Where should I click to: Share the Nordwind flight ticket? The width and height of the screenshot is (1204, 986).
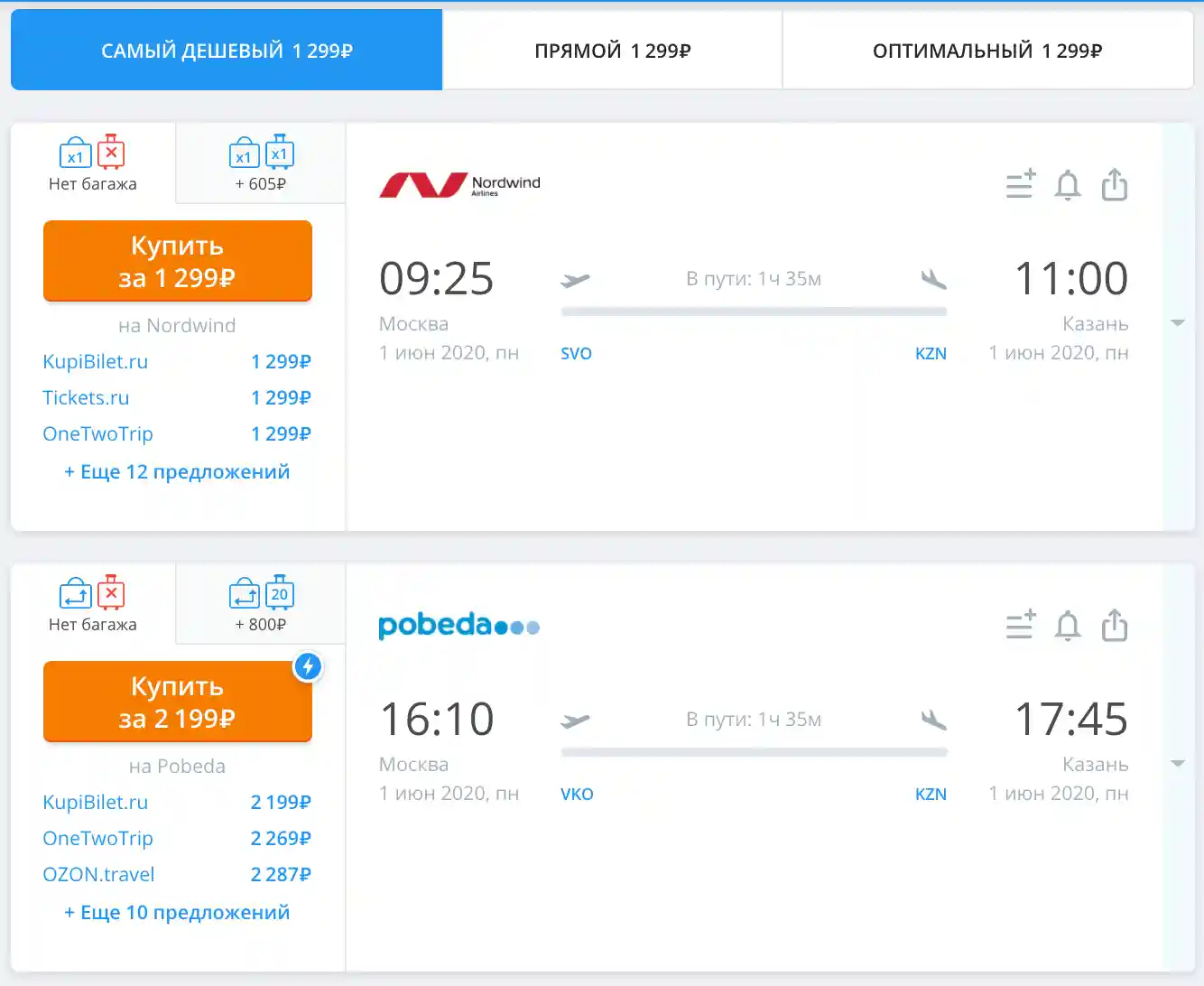point(1115,185)
